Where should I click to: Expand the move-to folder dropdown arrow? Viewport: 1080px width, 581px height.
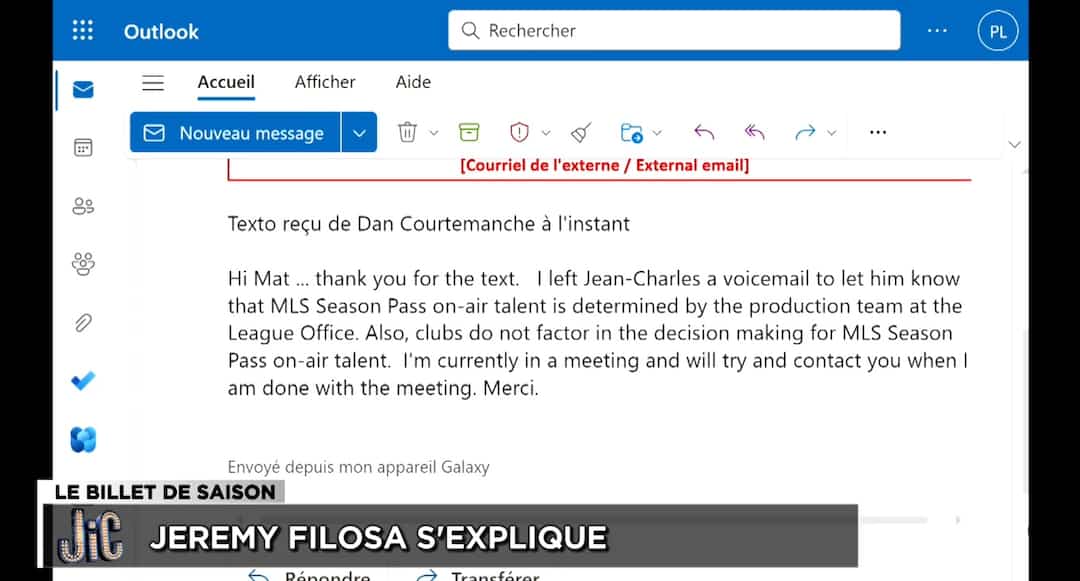coord(657,133)
